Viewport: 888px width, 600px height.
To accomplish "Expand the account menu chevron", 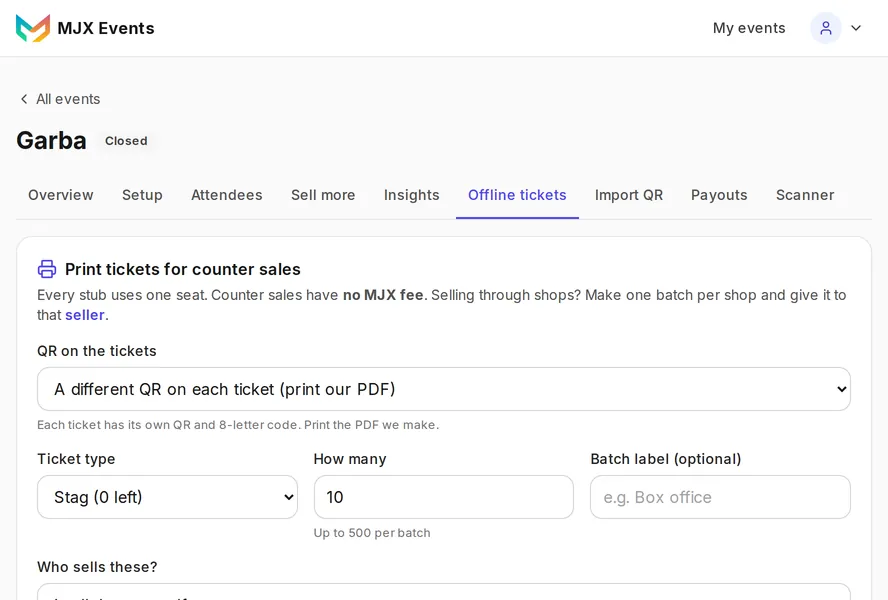I will (x=856, y=28).
